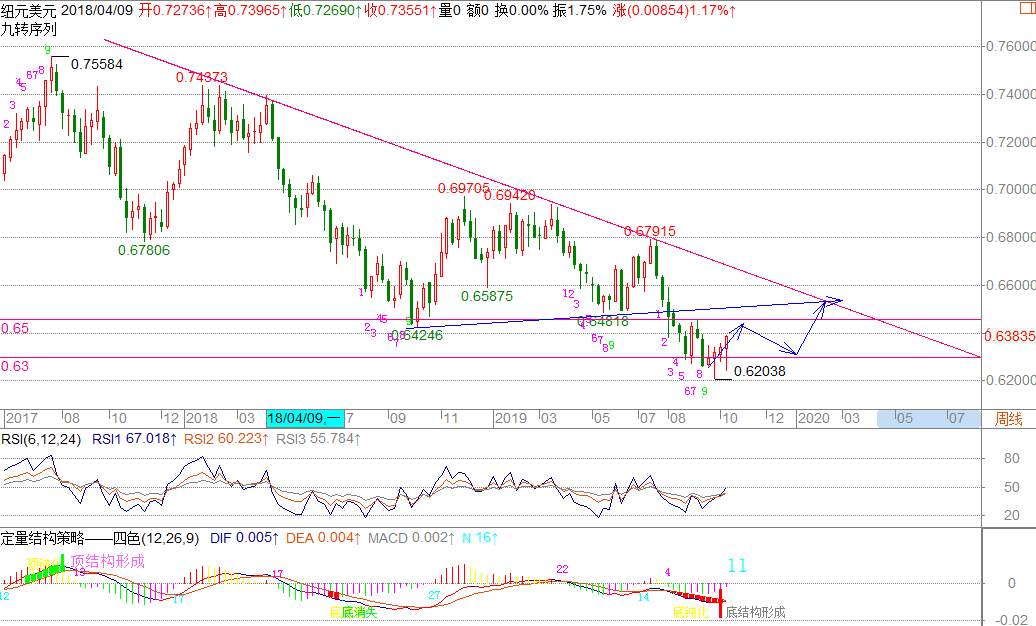The height and width of the screenshot is (626, 1036).
Task: Click the 底钝化 annotation
Action: (x=690, y=613)
